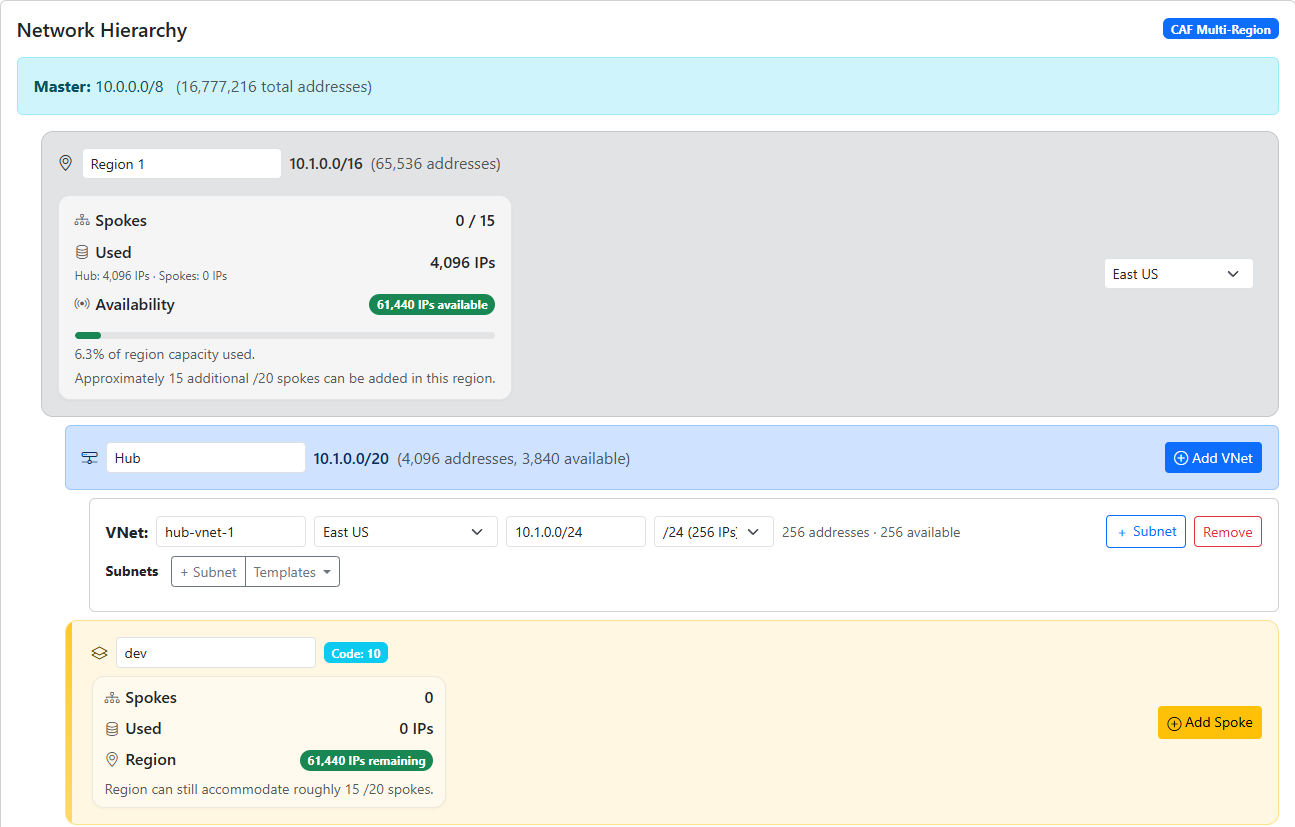The width and height of the screenshot is (1295, 827).
Task: Click the database icon next to Used IPs
Action: tap(83, 252)
